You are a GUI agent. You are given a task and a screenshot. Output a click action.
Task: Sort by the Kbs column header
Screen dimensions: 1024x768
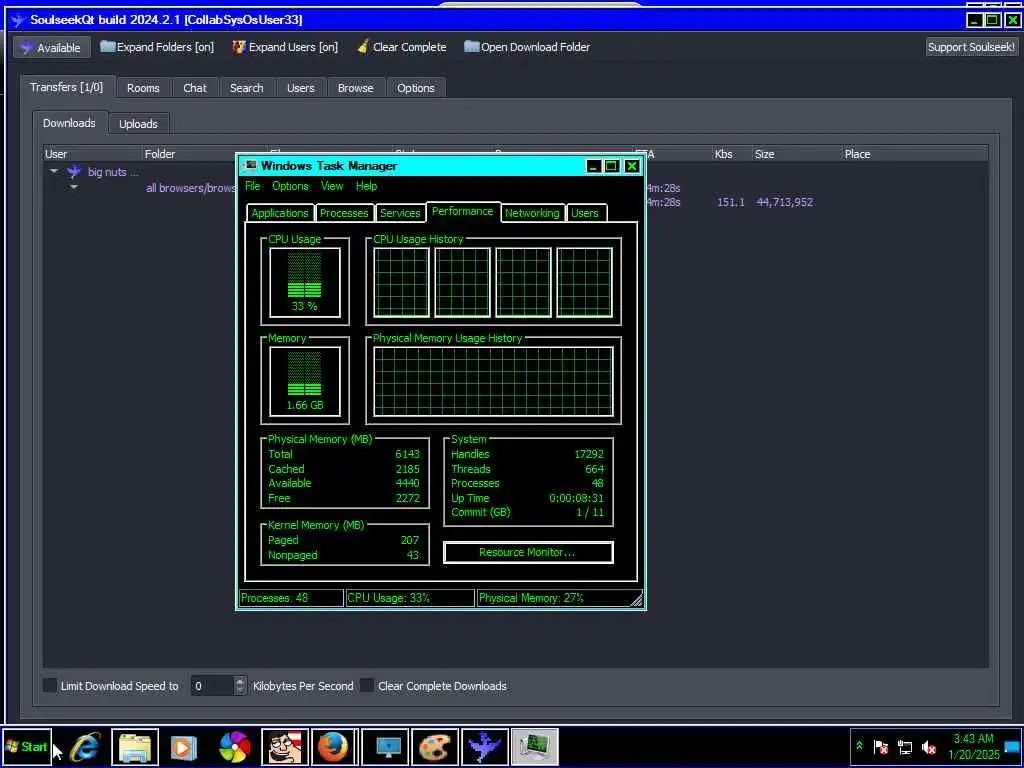pos(732,154)
